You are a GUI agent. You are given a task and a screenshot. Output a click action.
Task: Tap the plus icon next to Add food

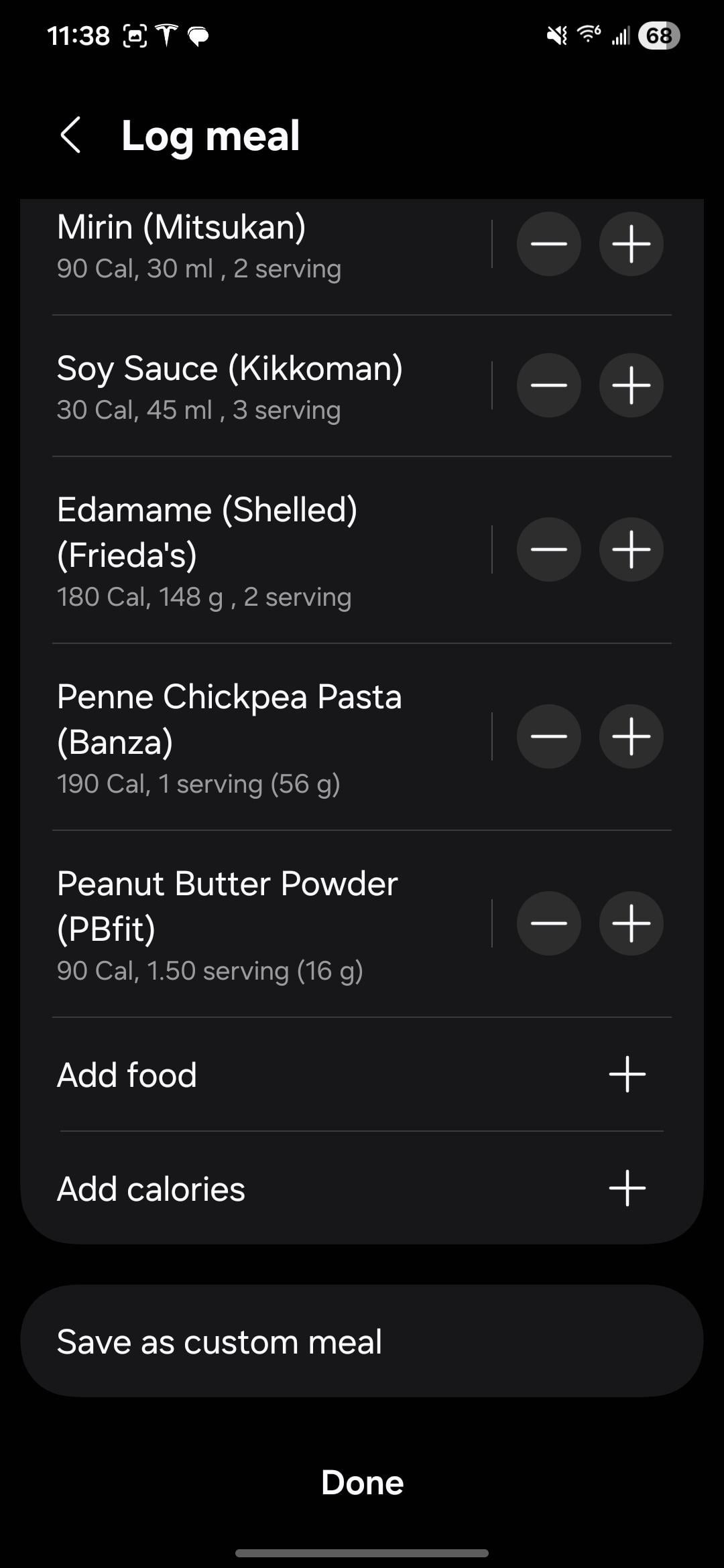[627, 1075]
